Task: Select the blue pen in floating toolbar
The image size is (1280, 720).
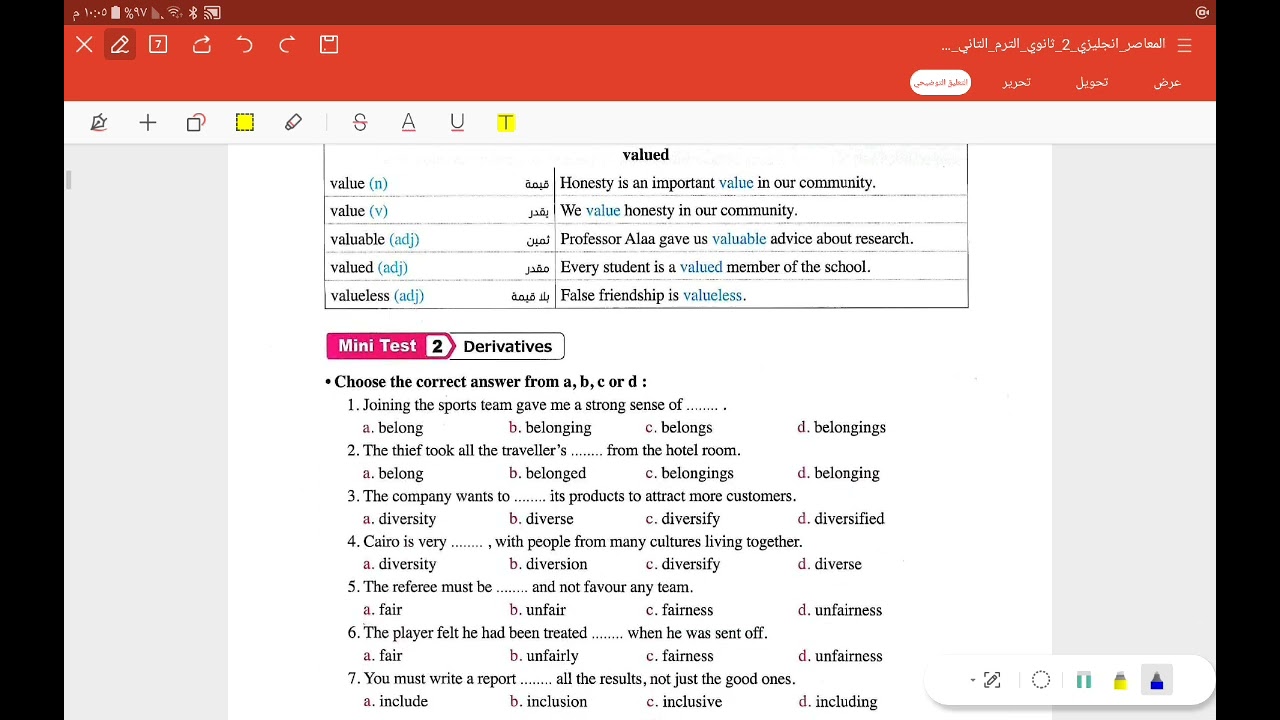Action: click(x=1157, y=681)
